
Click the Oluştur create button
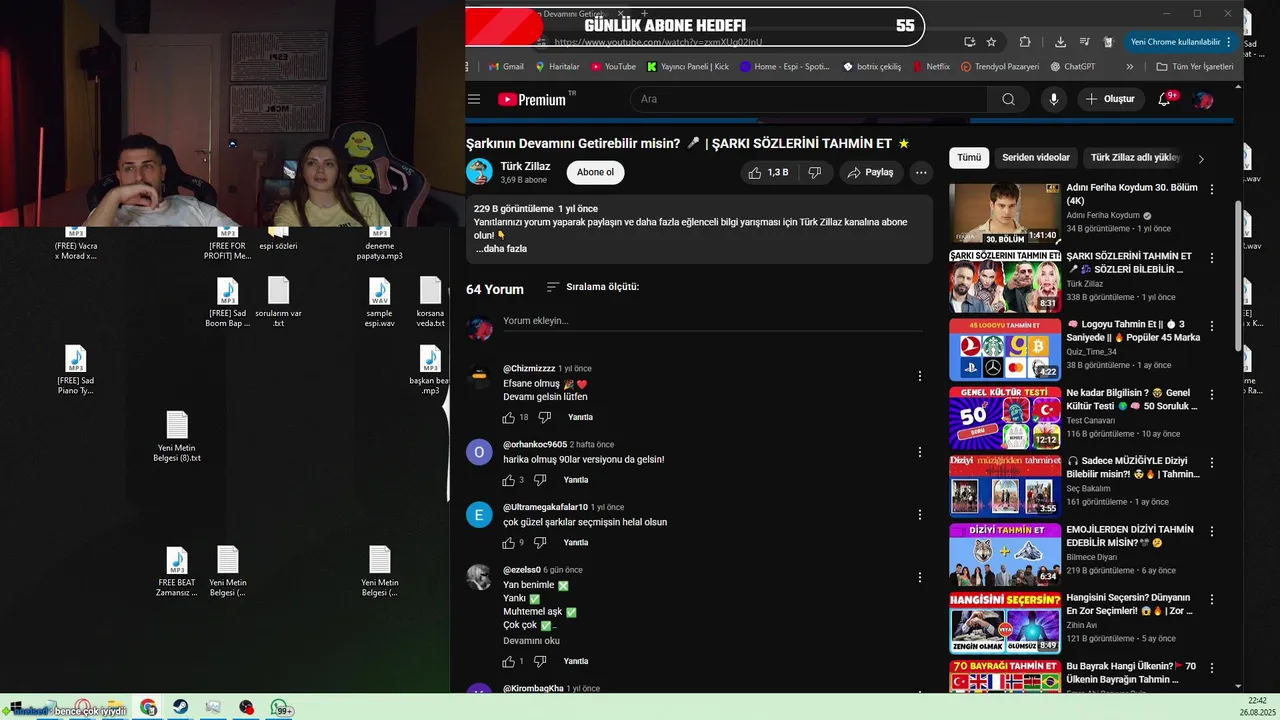pyautogui.click(x=1110, y=99)
